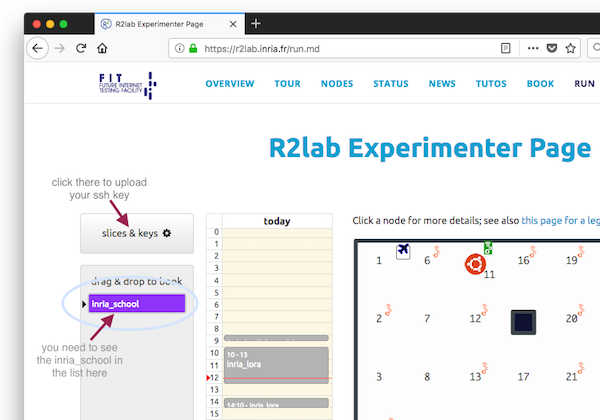Open the NEWS menu item
The height and width of the screenshot is (420, 600).
(442, 84)
